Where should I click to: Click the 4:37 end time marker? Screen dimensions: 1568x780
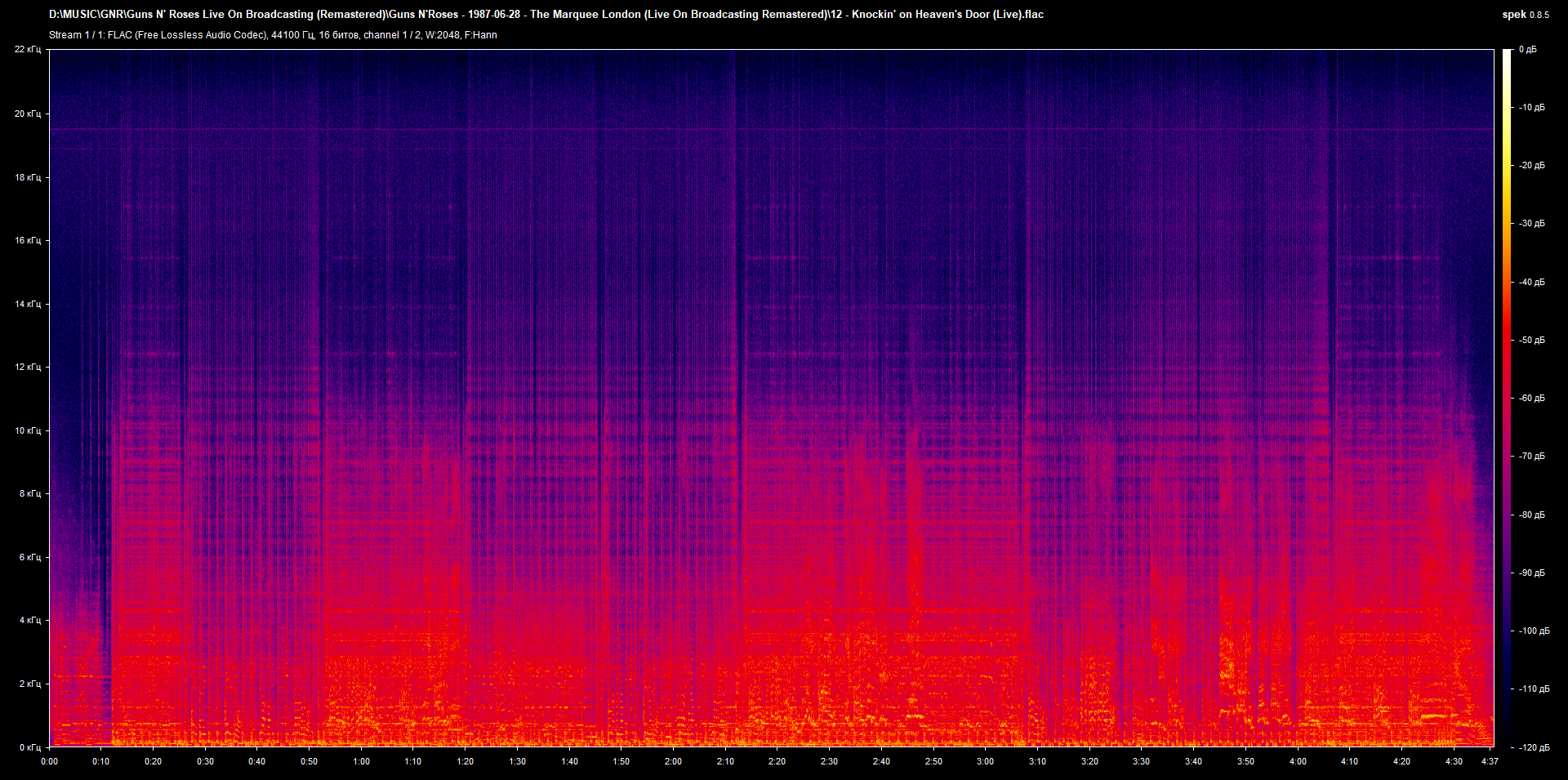click(x=1490, y=761)
